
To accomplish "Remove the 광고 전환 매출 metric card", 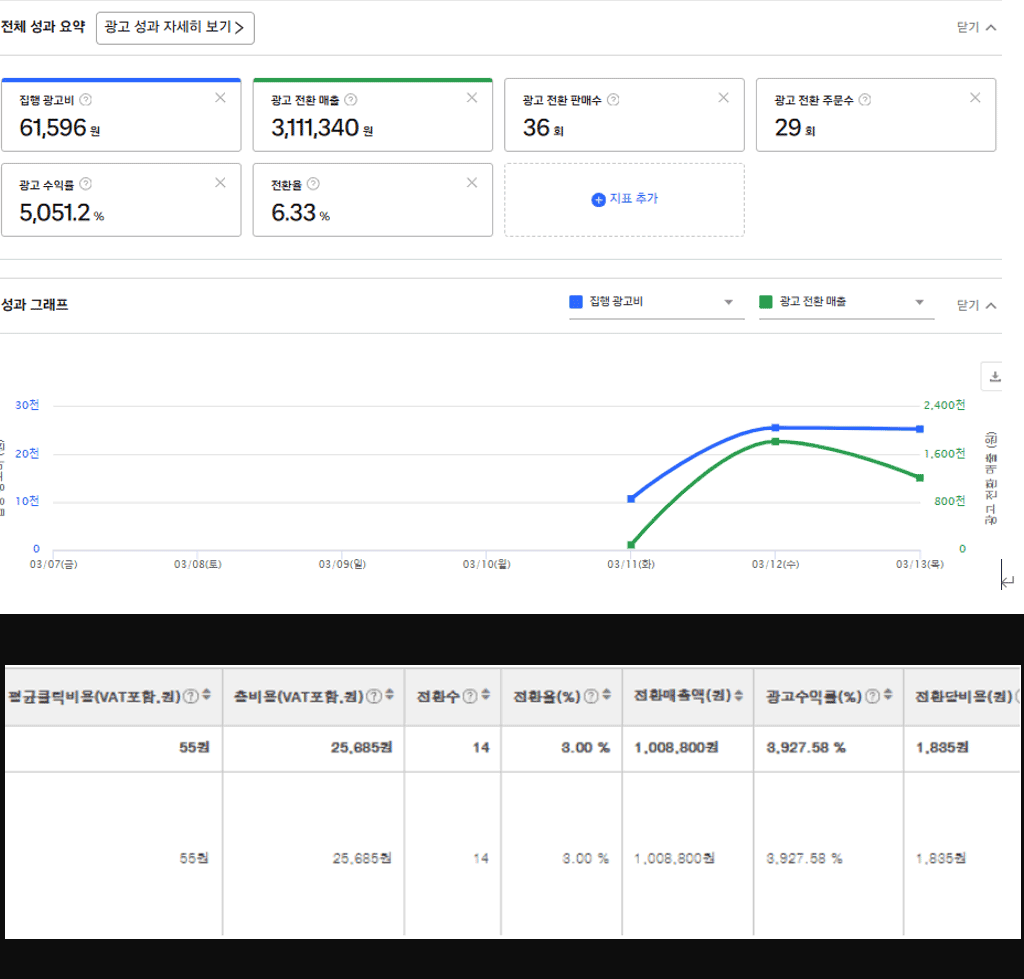I will [x=472, y=98].
